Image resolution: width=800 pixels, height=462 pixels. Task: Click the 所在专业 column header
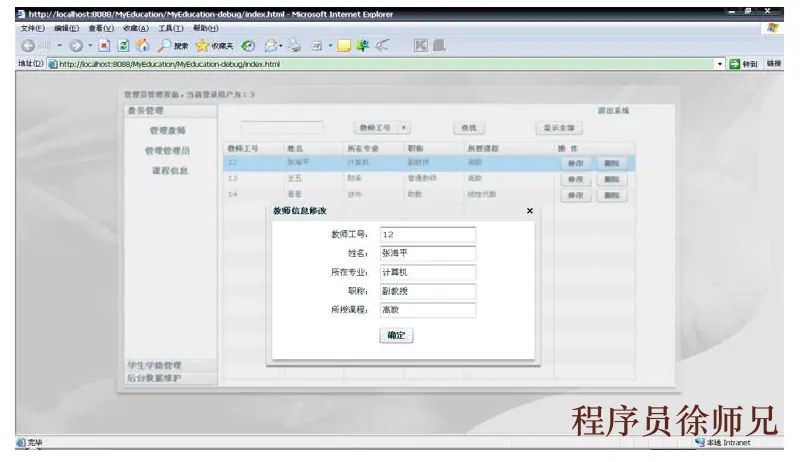[x=373, y=148]
